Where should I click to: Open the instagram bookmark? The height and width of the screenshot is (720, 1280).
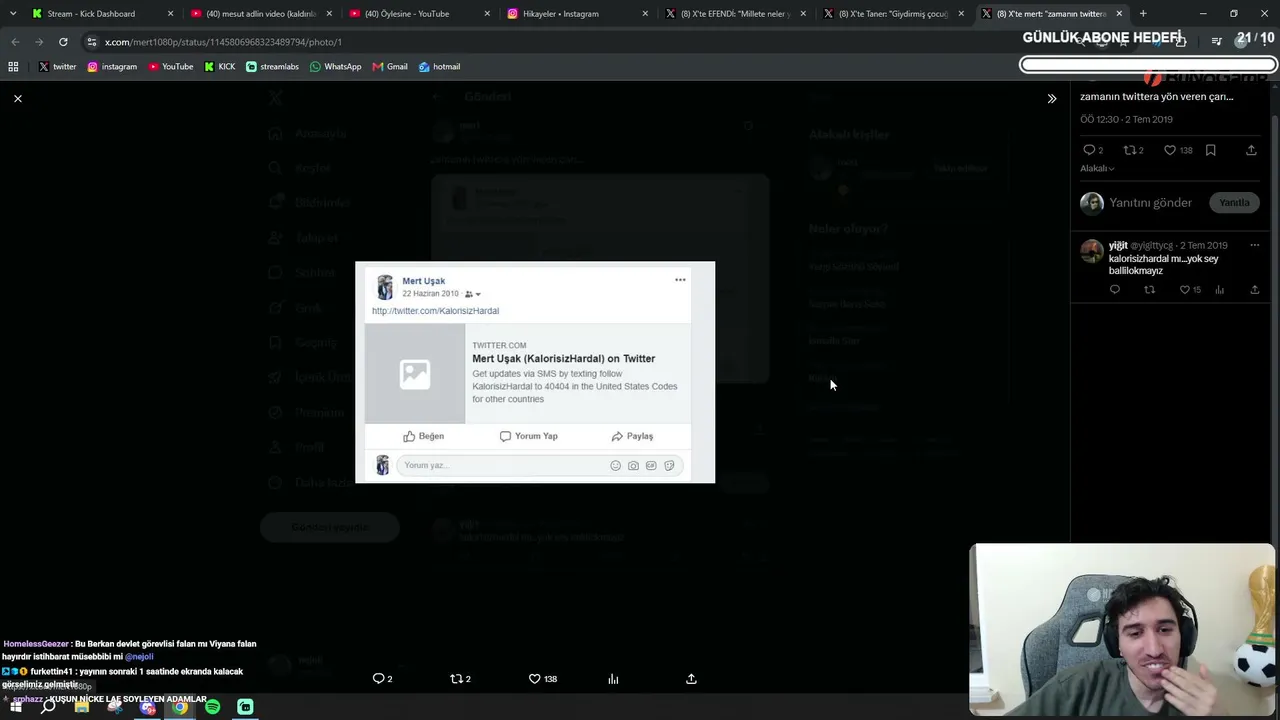coord(112,67)
